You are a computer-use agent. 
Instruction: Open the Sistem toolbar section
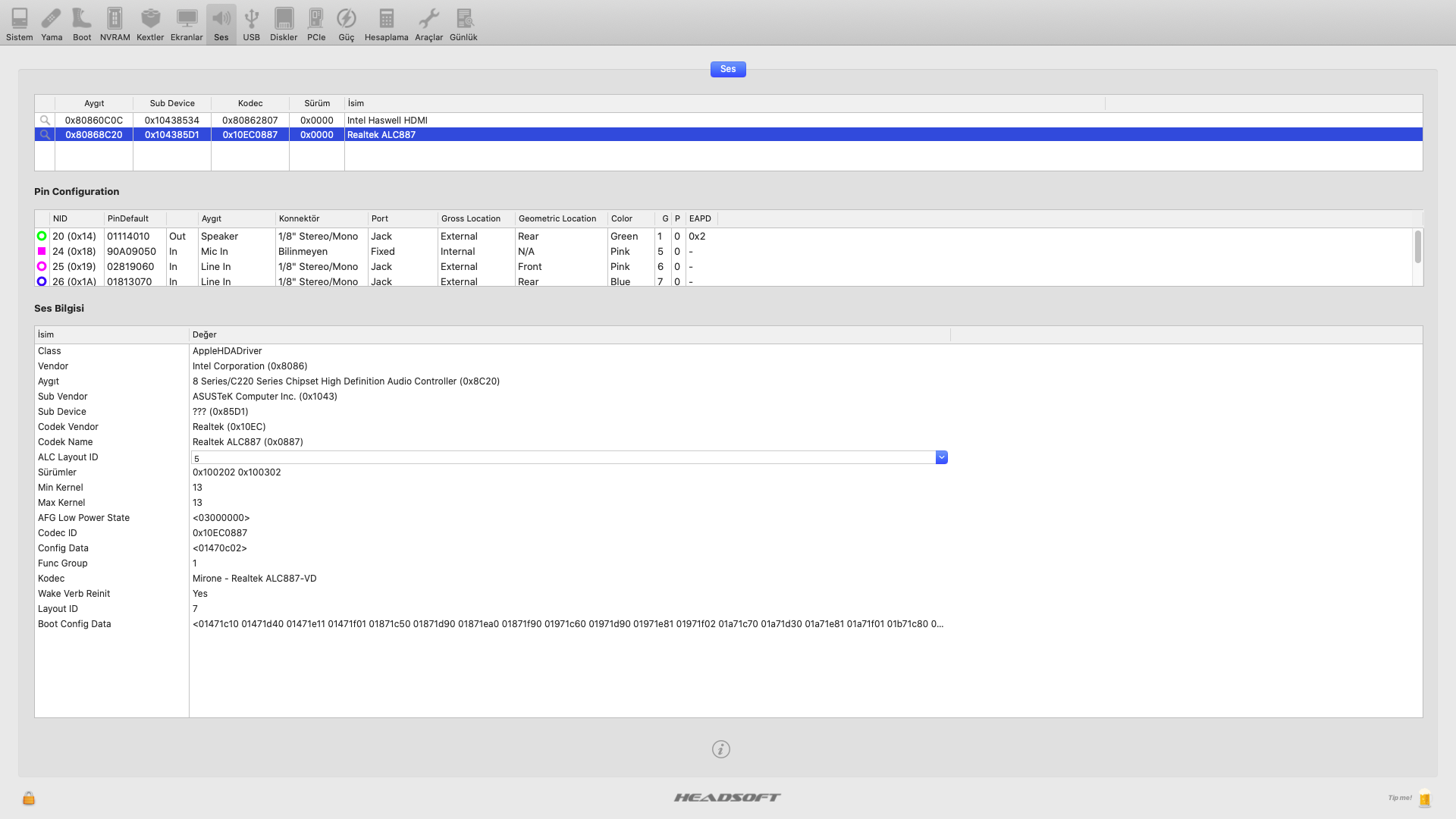coord(19,24)
